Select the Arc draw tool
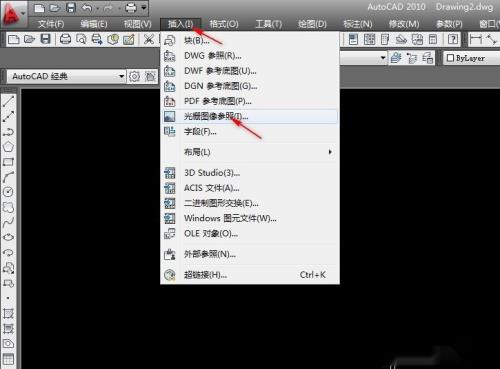 tap(8, 177)
